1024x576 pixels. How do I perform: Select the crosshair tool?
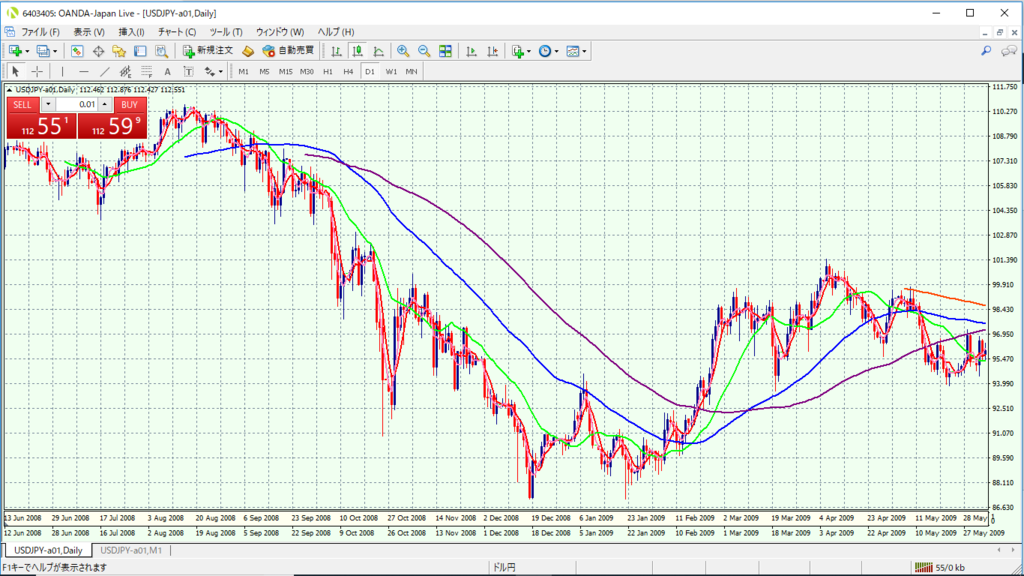tap(37, 72)
